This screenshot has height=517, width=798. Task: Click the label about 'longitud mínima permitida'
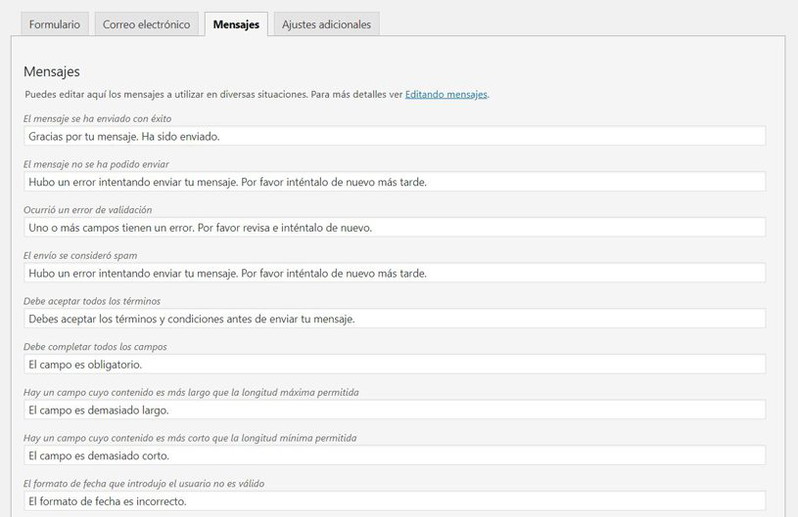[x=190, y=438]
